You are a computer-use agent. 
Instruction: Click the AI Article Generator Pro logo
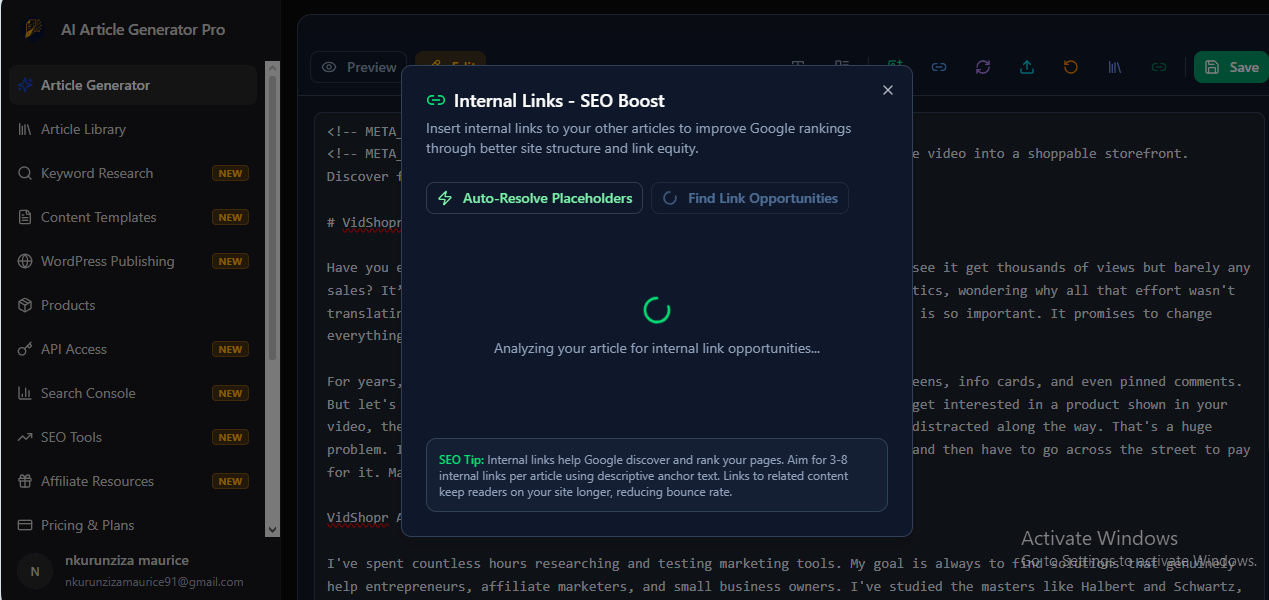[x=34, y=29]
